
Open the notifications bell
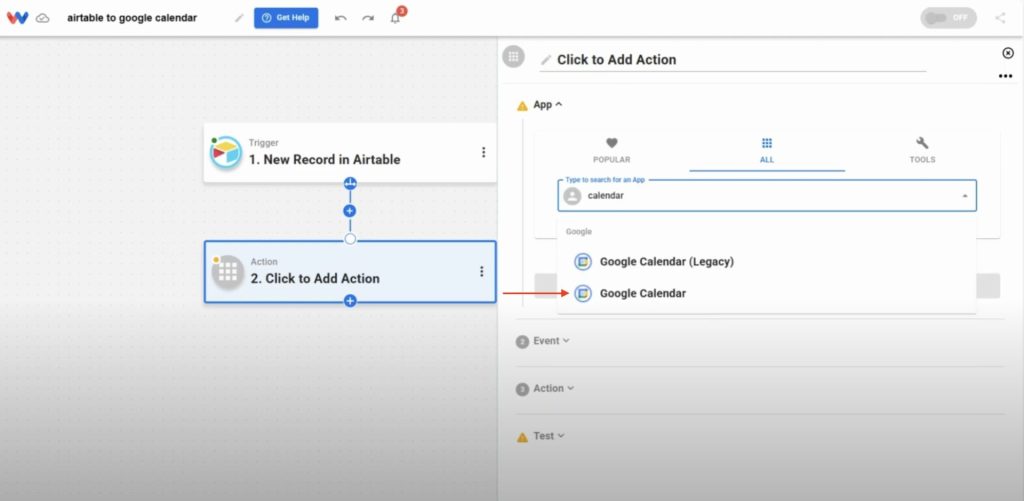(396, 18)
